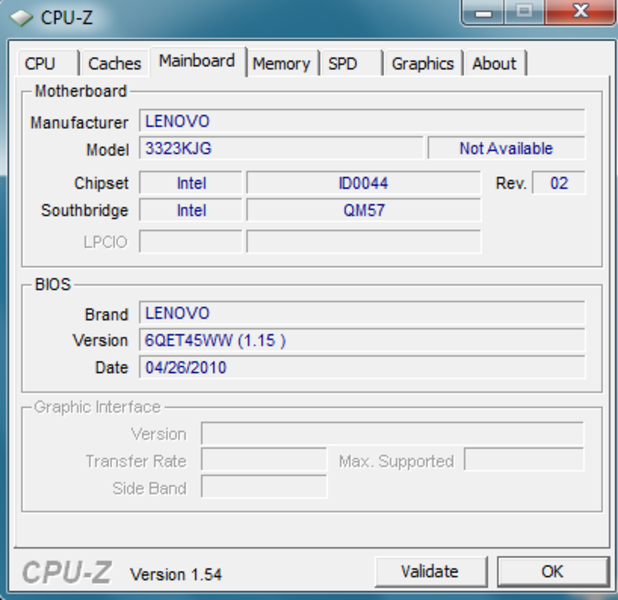Show the About tab
This screenshot has height=600, width=618.
495,63
